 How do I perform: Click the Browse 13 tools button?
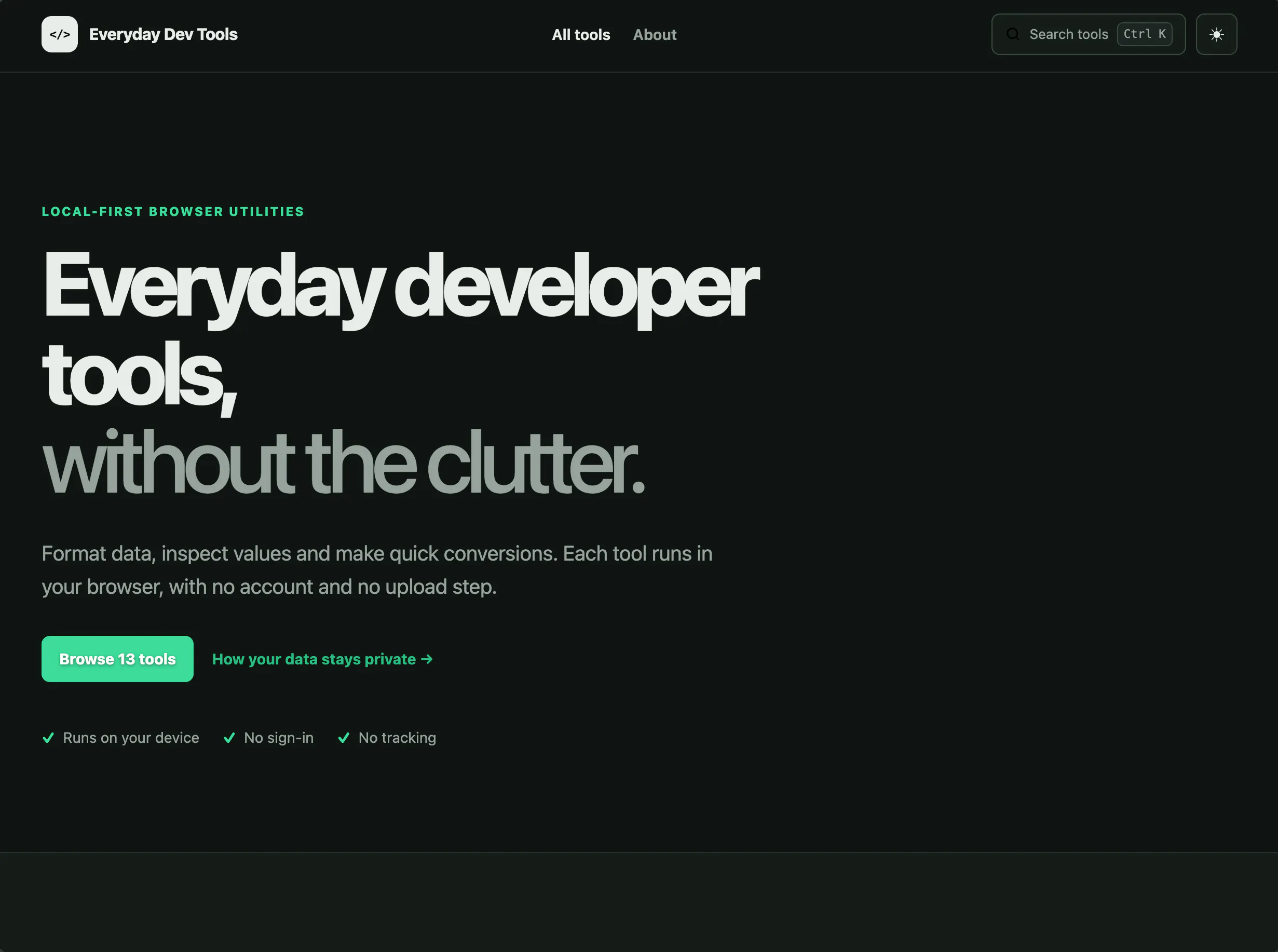[x=117, y=659]
